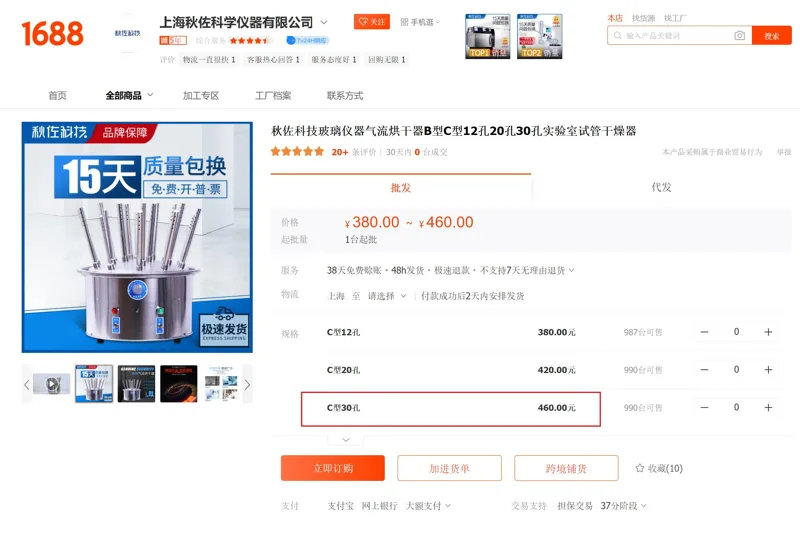The width and height of the screenshot is (800, 537).
Task: Click the 服务态度好 review tag
Action: pos(334,60)
